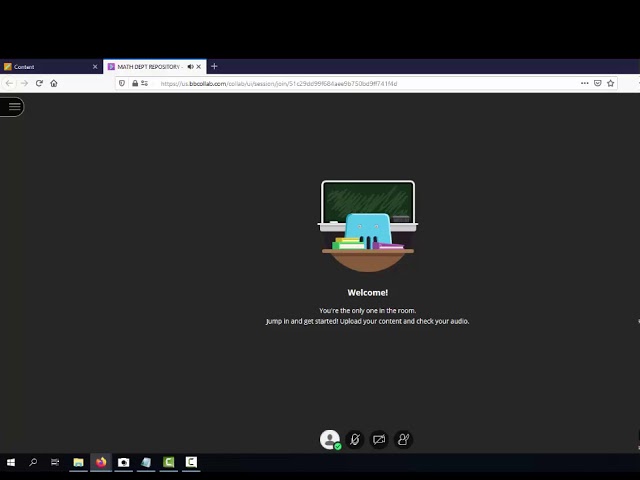Screen dimensions: 640x480
Task: Open green Camtasia icon on taskbar
Action: 169,462
